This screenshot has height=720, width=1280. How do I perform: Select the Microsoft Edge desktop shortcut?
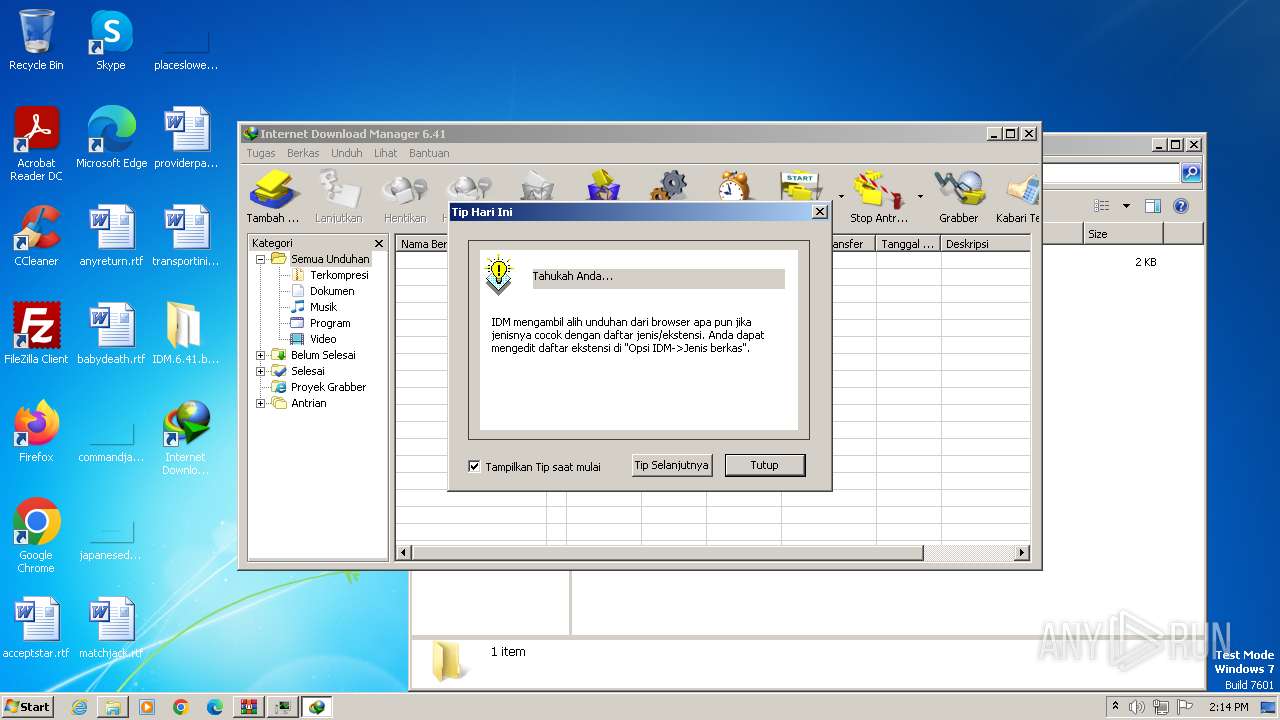tap(111, 138)
